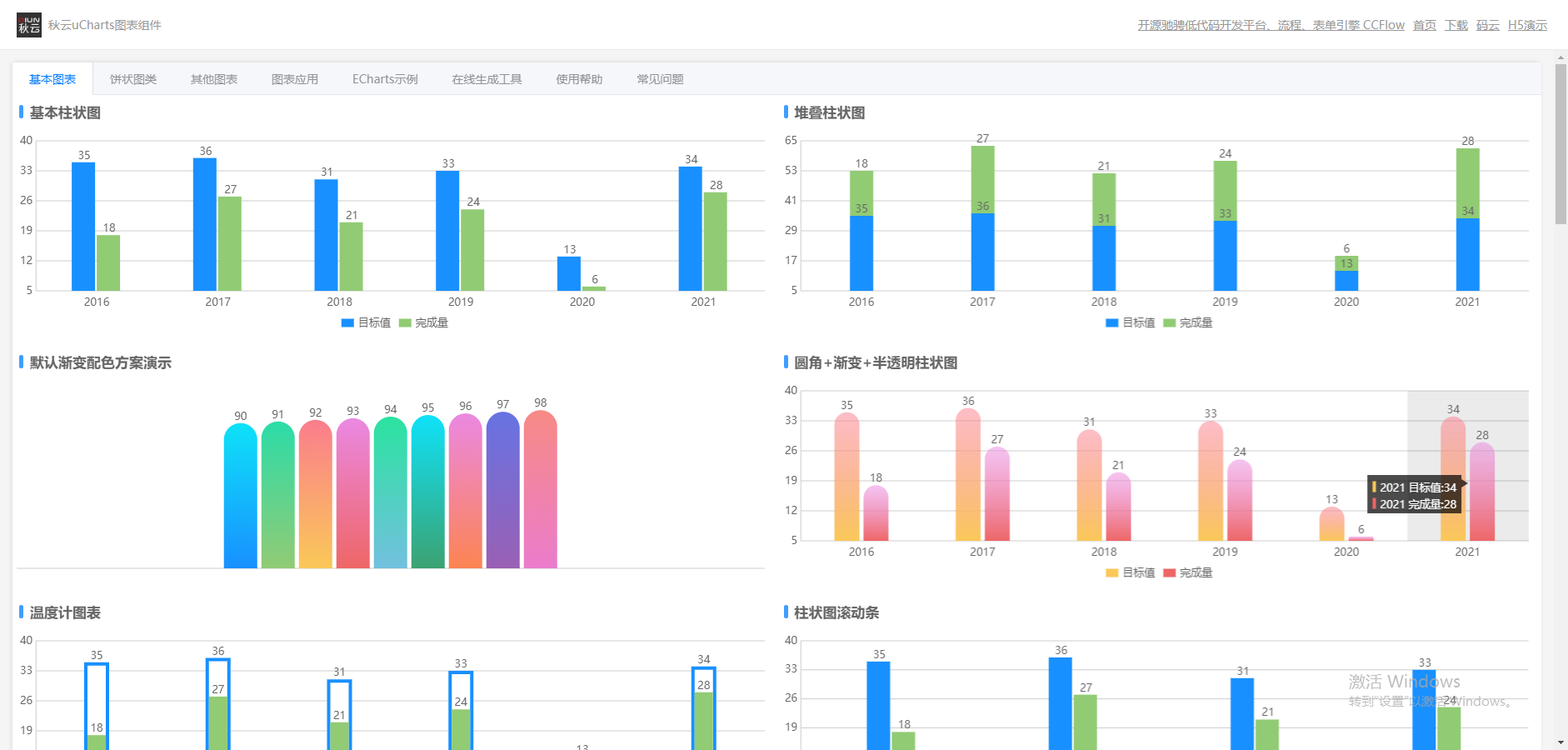This screenshot has width=1568, height=750.
Task: Select the 图表应用 tab
Action: point(293,78)
